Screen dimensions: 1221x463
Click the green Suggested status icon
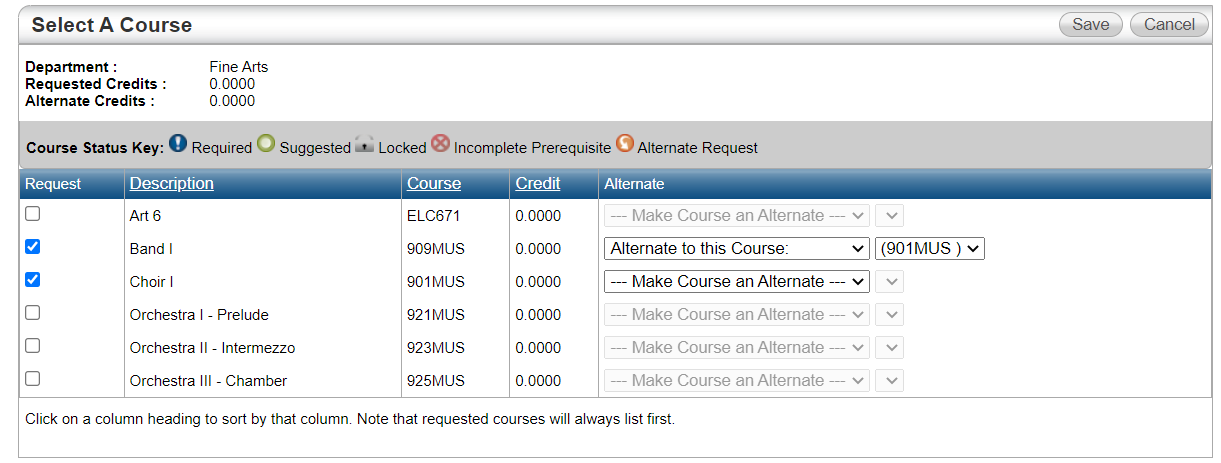(x=266, y=144)
